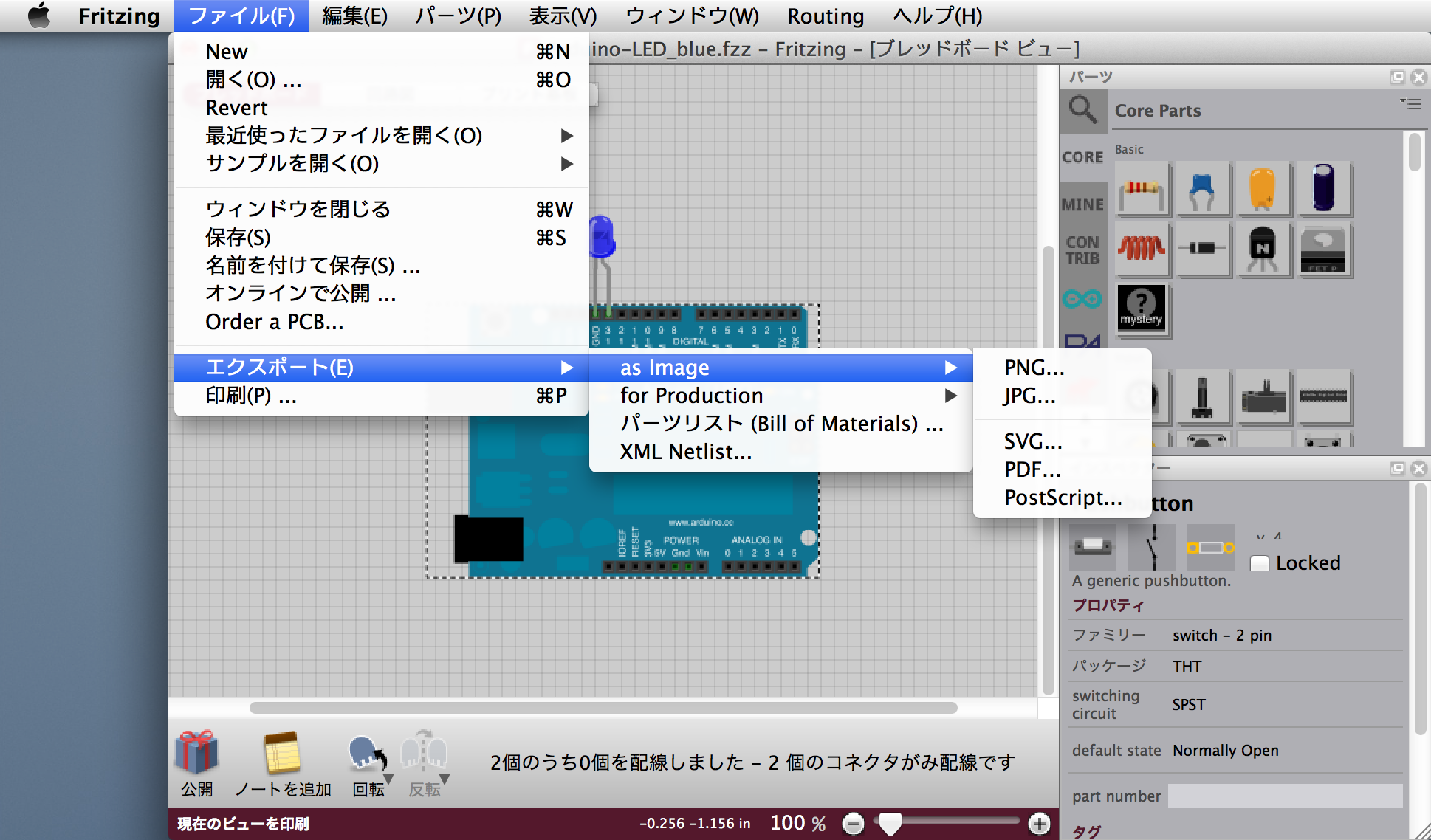
Task: Open the Flip dropdown arrow
Action: (x=445, y=779)
